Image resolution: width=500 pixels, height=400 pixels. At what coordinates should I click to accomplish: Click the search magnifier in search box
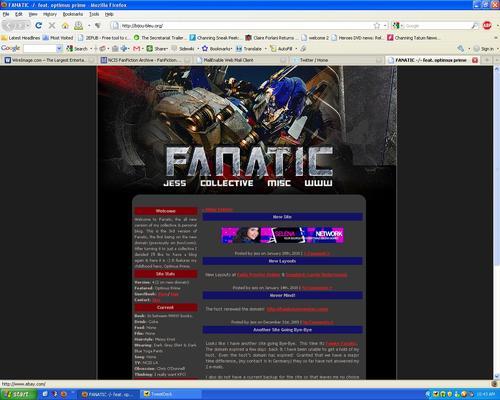coord(475,26)
